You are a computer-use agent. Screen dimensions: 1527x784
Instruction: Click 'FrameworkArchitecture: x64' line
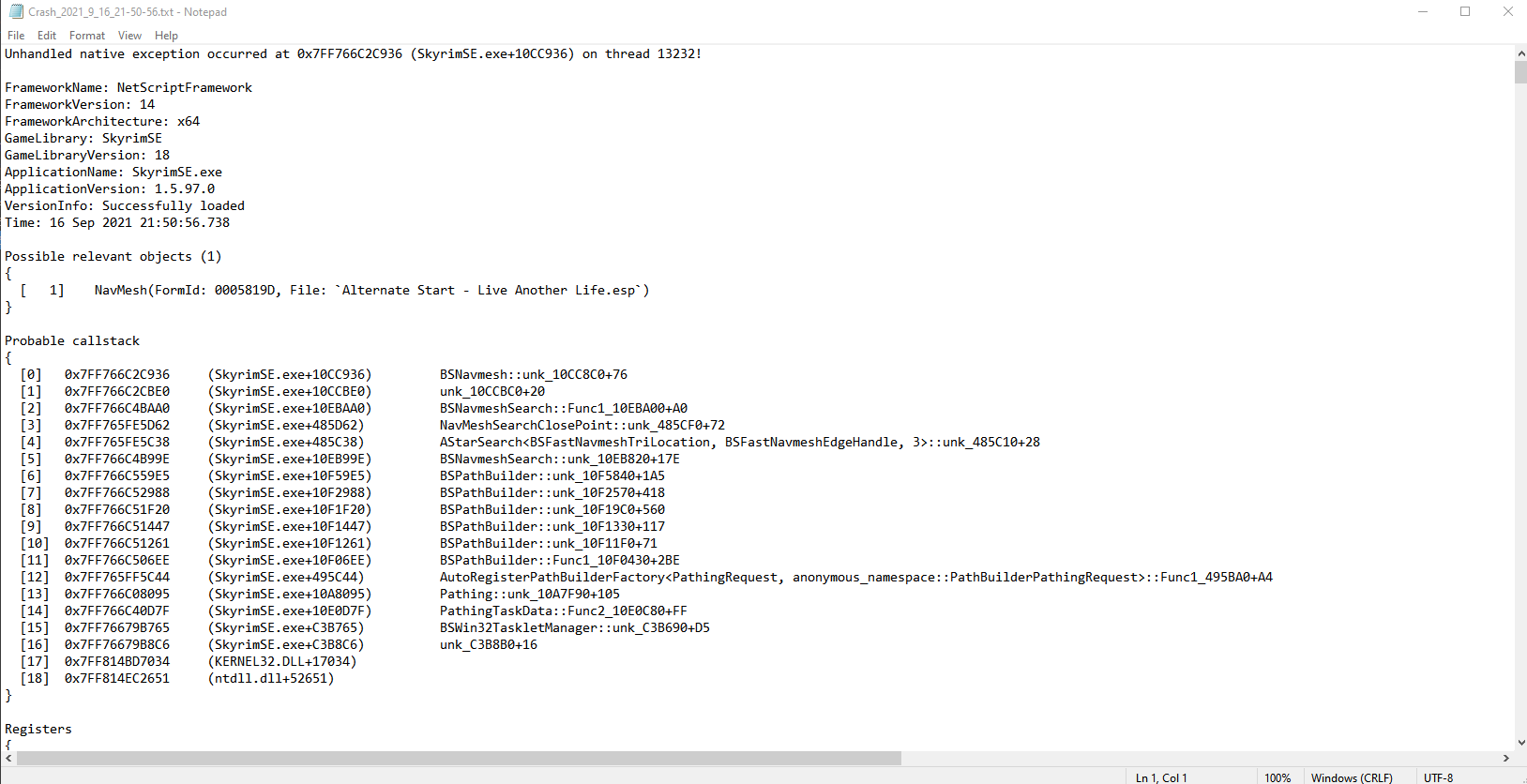102,121
